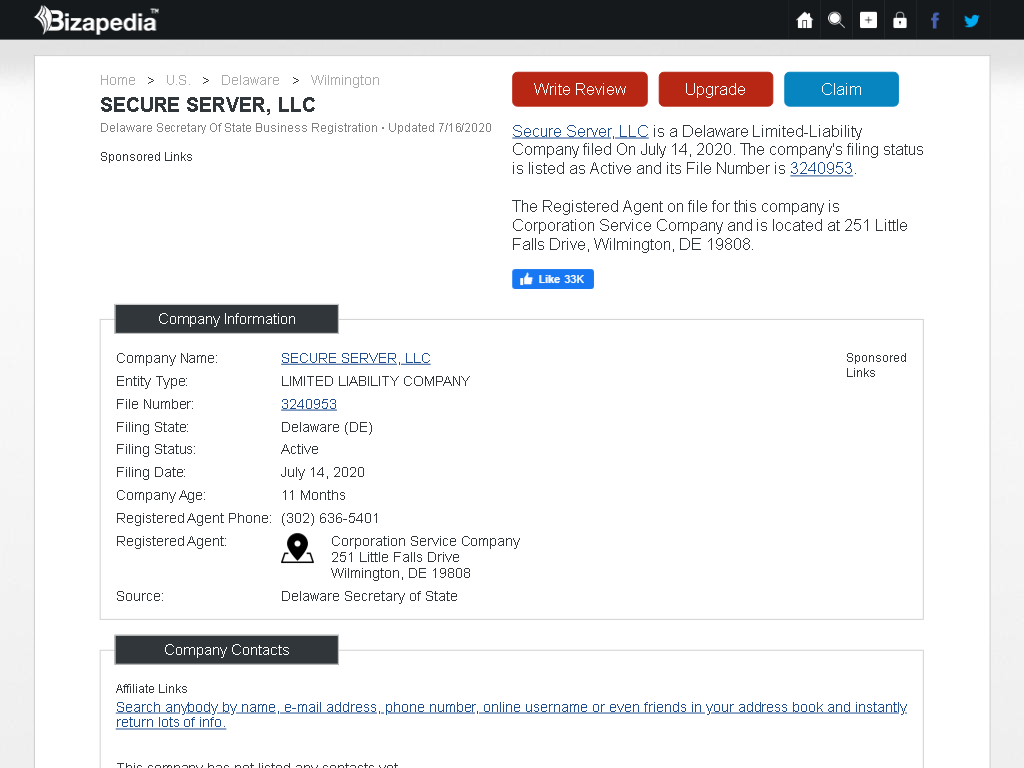The image size is (1024, 768).
Task: Open the Wilmington breadcrumb link
Action: coord(345,80)
